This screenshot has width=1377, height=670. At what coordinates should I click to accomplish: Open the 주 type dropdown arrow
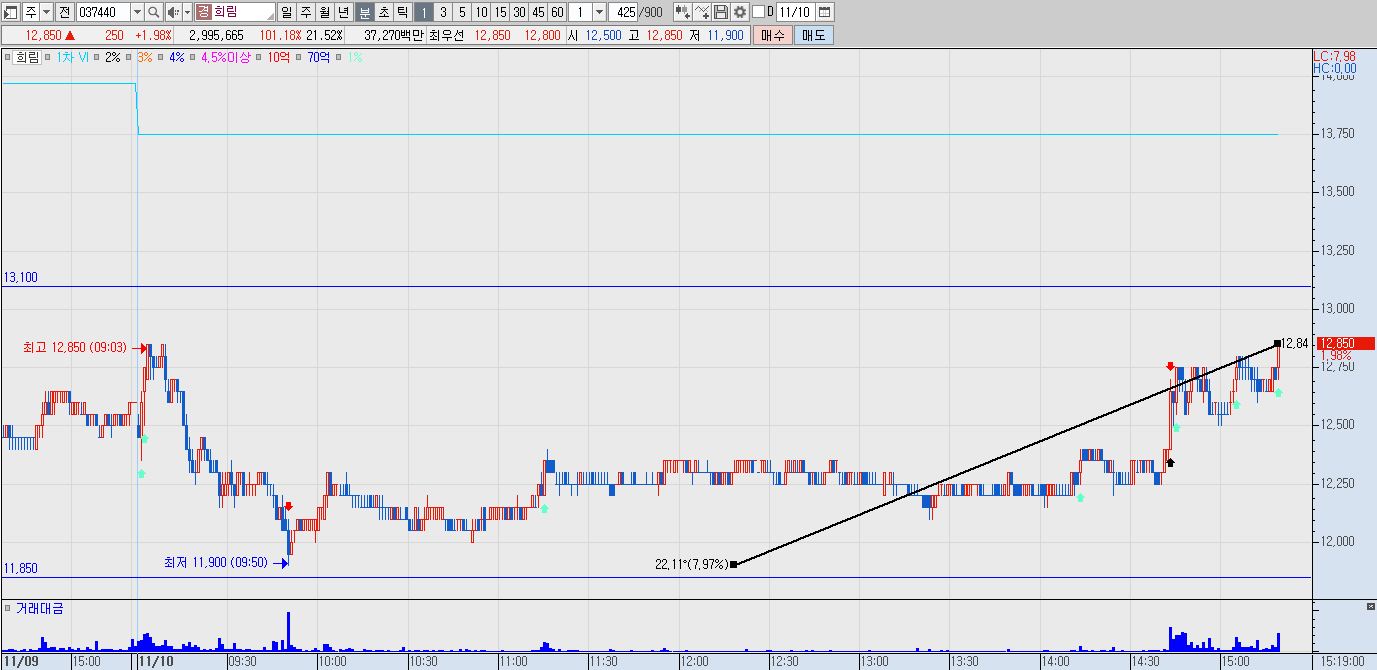click(x=46, y=12)
